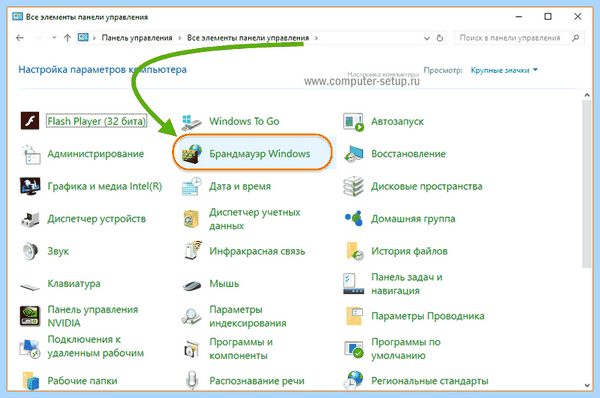Click Все элементы панели управления breadcrumb
Screen dimensions: 600x398
click(x=248, y=38)
